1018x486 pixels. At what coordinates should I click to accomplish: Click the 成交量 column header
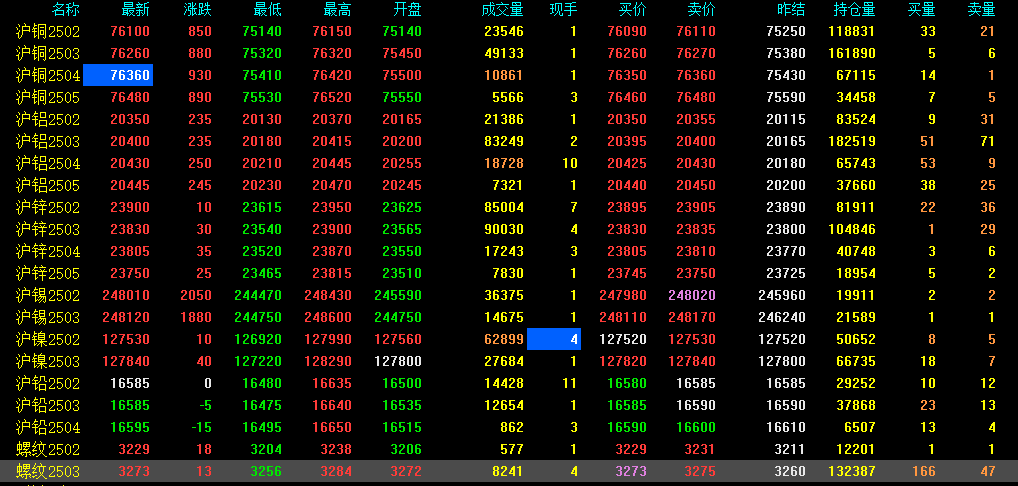pos(502,9)
